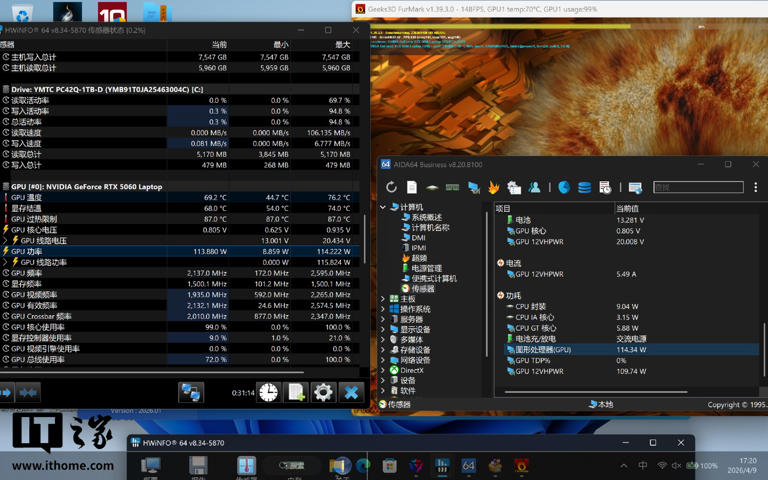Open AIDA64 report page icon
This screenshot has width=768, height=480.
tap(411, 187)
